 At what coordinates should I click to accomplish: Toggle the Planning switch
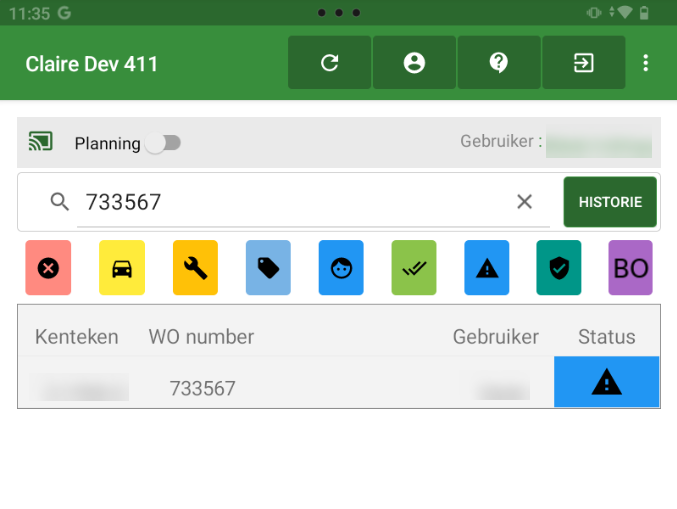(163, 143)
